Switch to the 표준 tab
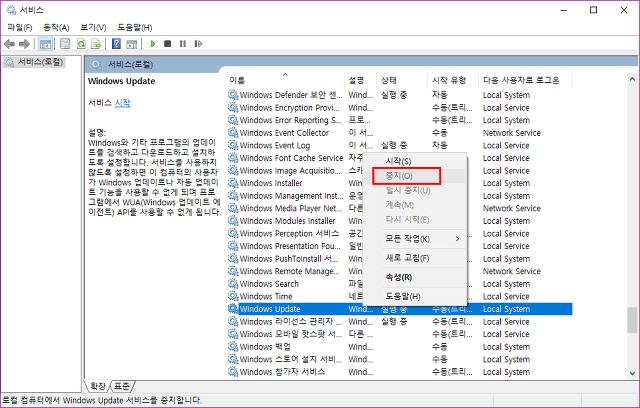Viewport: 640px width, 408px height. coord(121,386)
